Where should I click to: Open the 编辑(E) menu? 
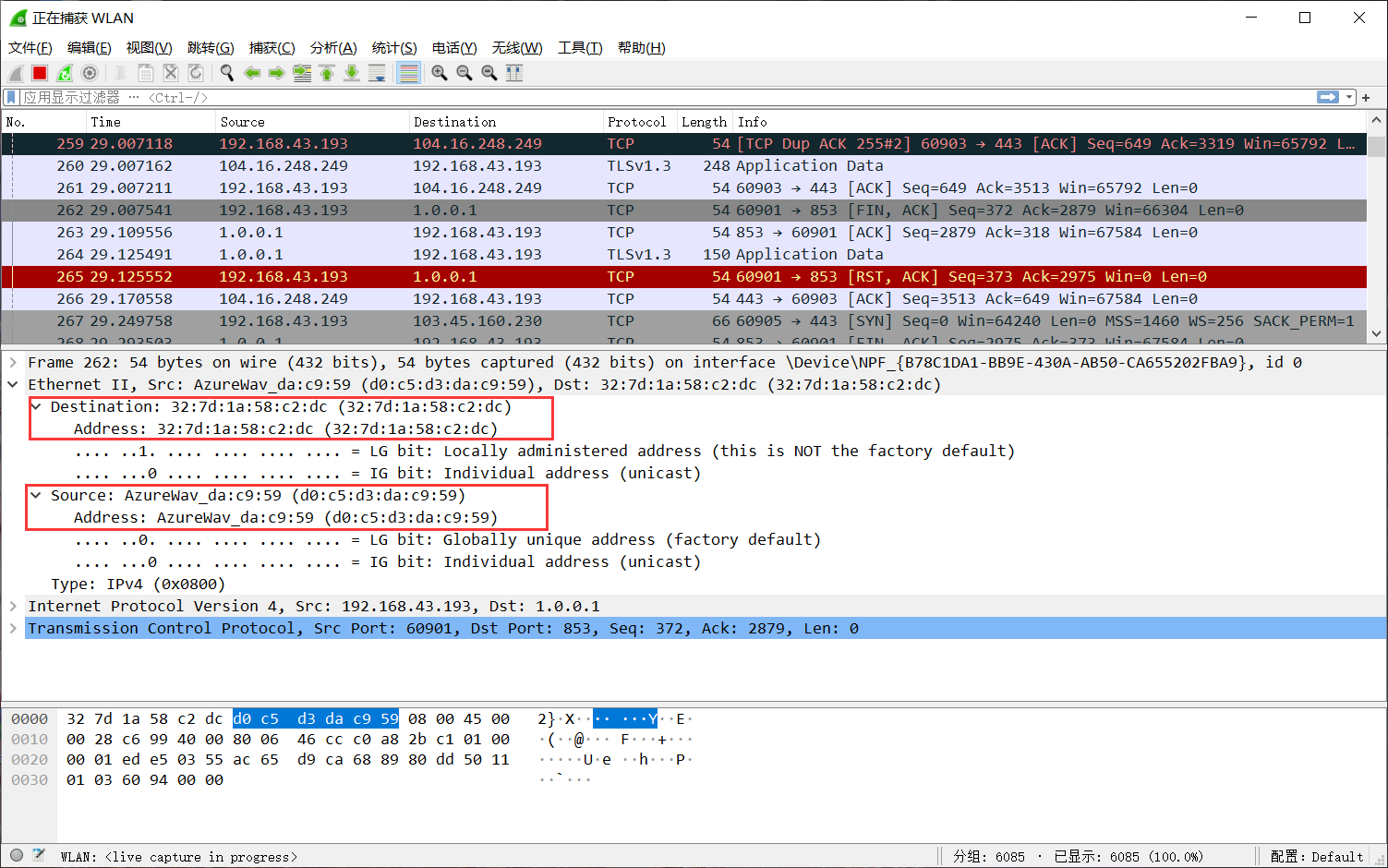(x=89, y=48)
